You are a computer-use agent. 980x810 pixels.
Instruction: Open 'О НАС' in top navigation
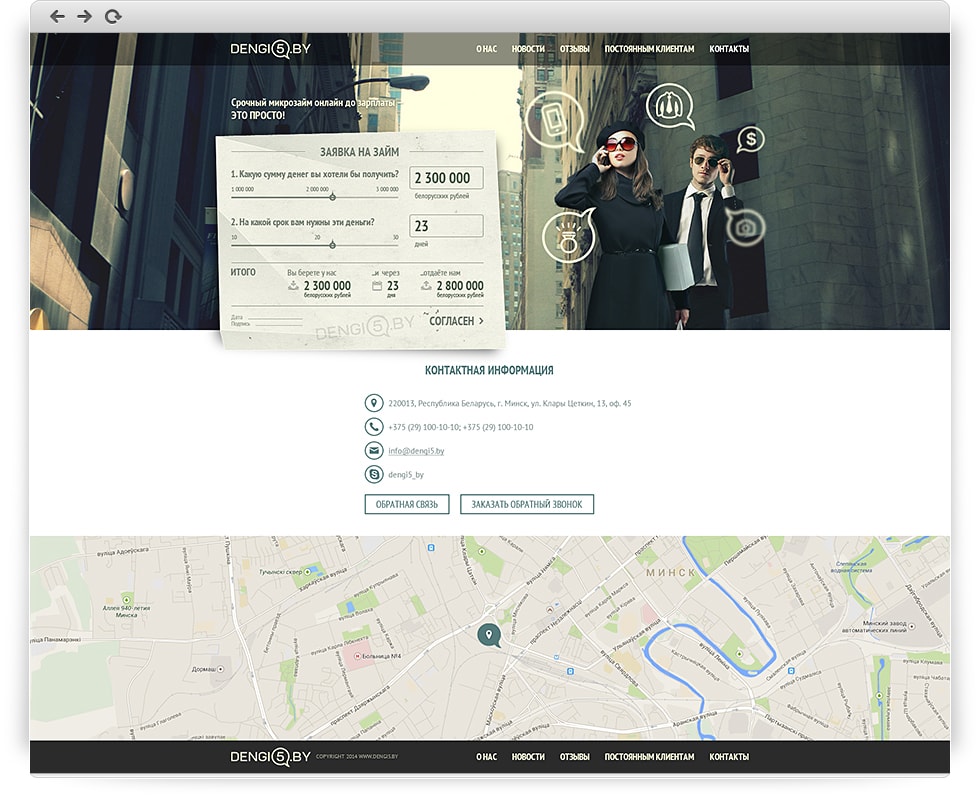[x=486, y=49]
